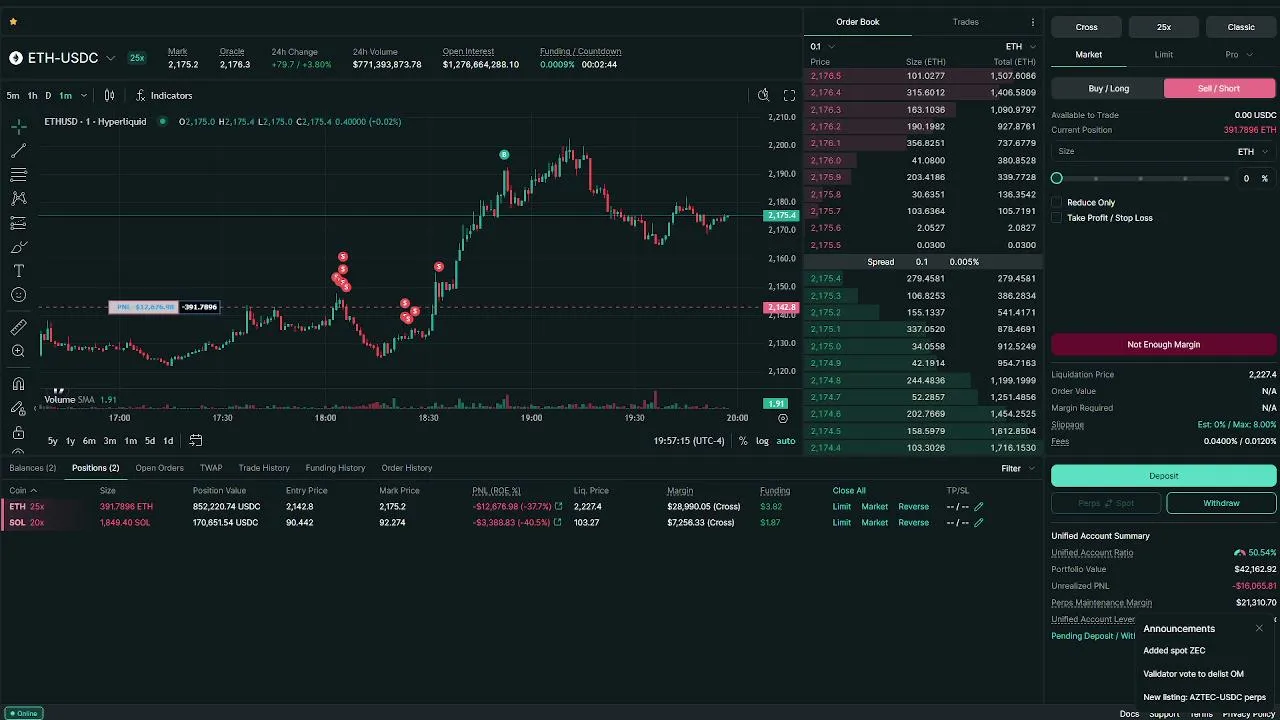Viewport: 1280px width, 720px height.
Task: Open the Balances (2) tab
Action: [x=33, y=468]
